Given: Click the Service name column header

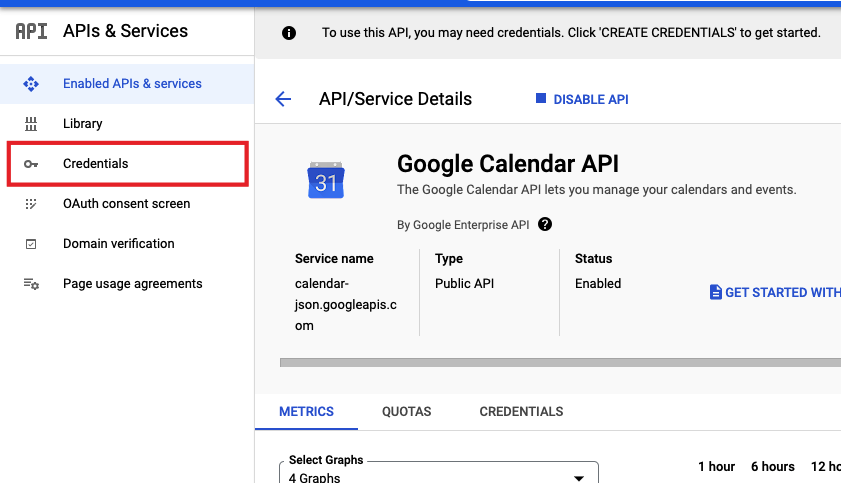Looking at the screenshot, I should [334, 259].
